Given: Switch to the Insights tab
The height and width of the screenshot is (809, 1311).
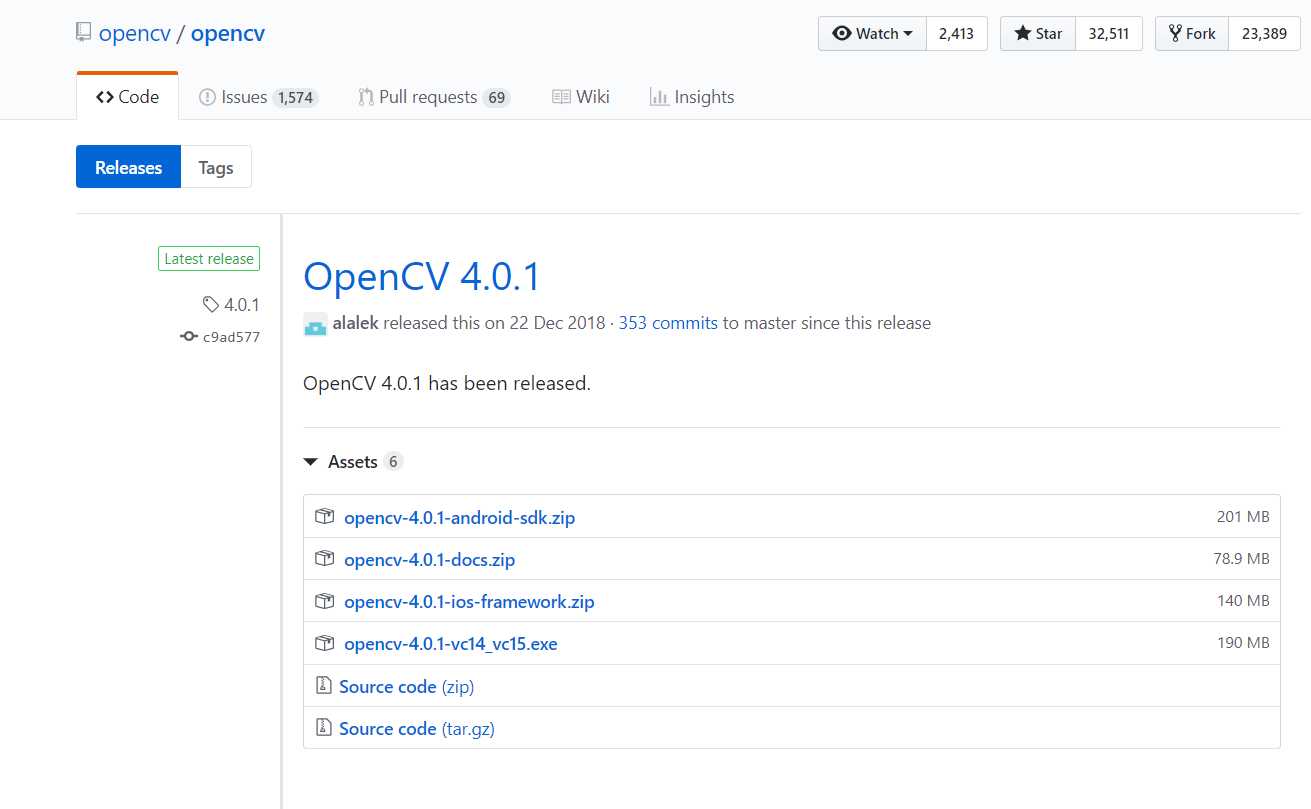Looking at the screenshot, I should coord(692,97).
